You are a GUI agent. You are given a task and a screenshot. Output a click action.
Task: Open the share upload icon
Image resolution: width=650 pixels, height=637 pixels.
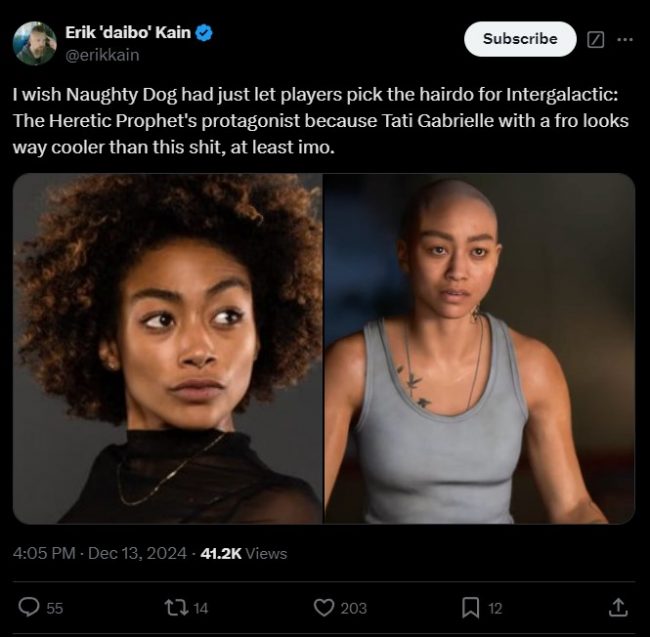point(618,608)
